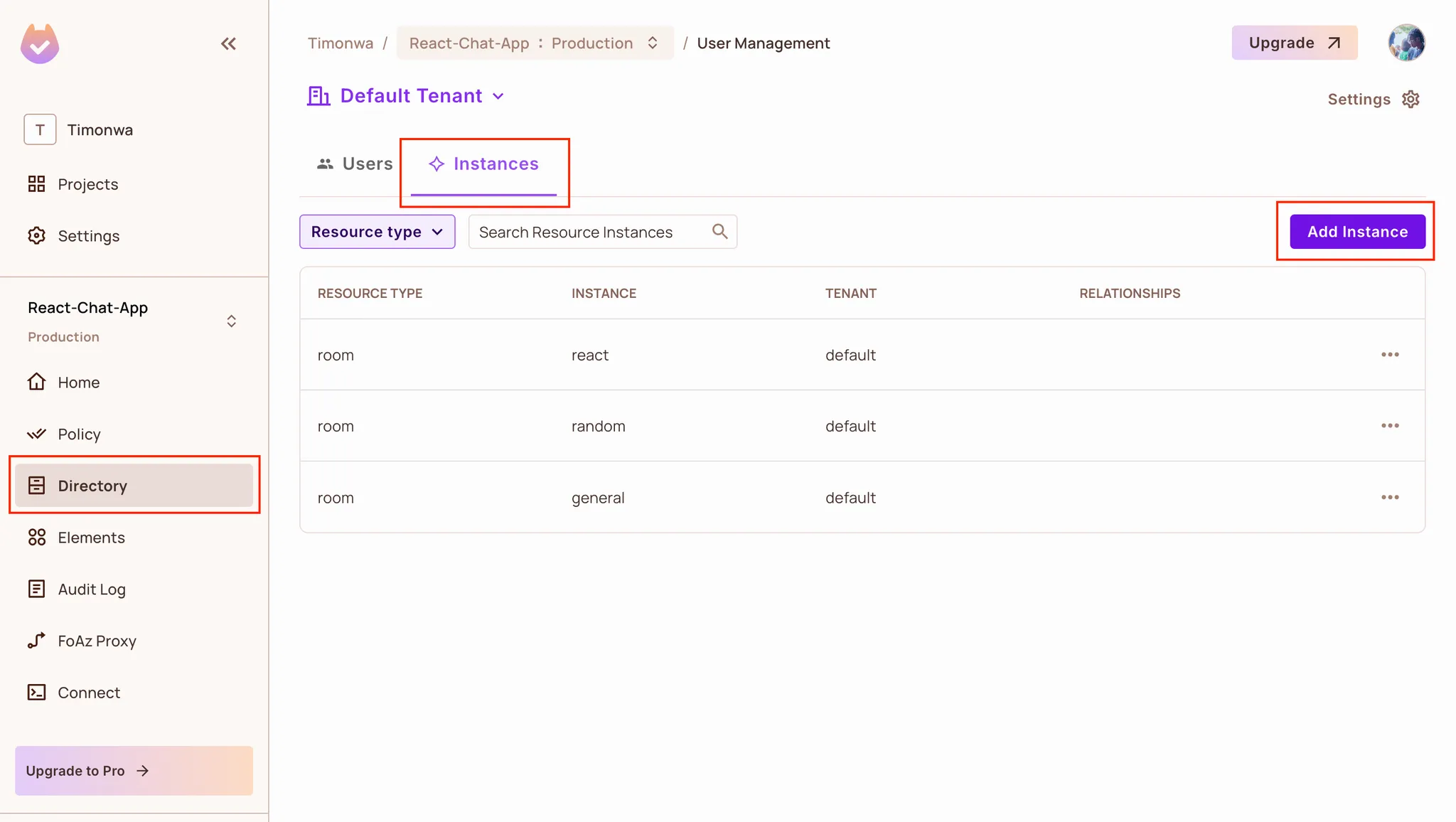This screenshot has width=1456, height=822.
Task: Expand React-Chat-App project switcher in sidebar
Action: (x=231, y=321)
